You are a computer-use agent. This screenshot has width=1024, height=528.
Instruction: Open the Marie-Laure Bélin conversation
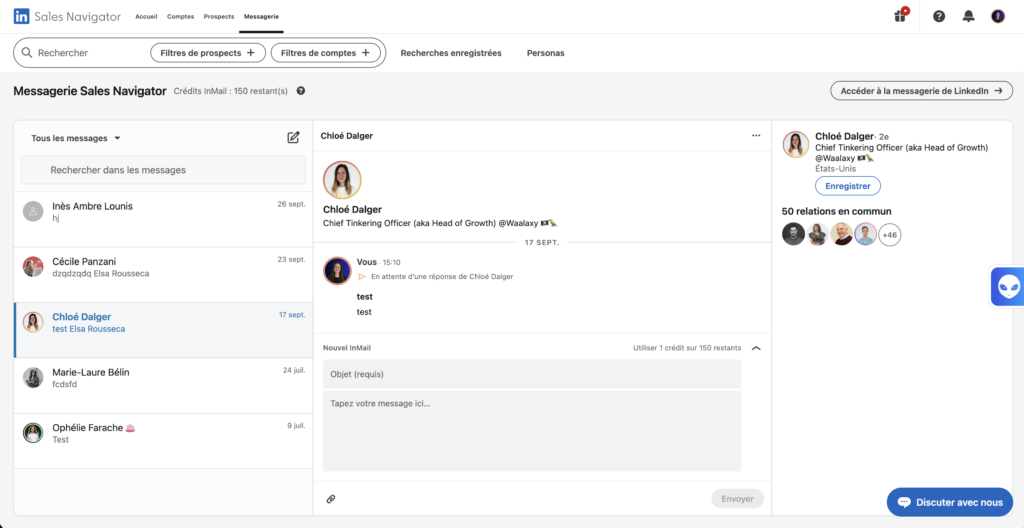(163, 386)
